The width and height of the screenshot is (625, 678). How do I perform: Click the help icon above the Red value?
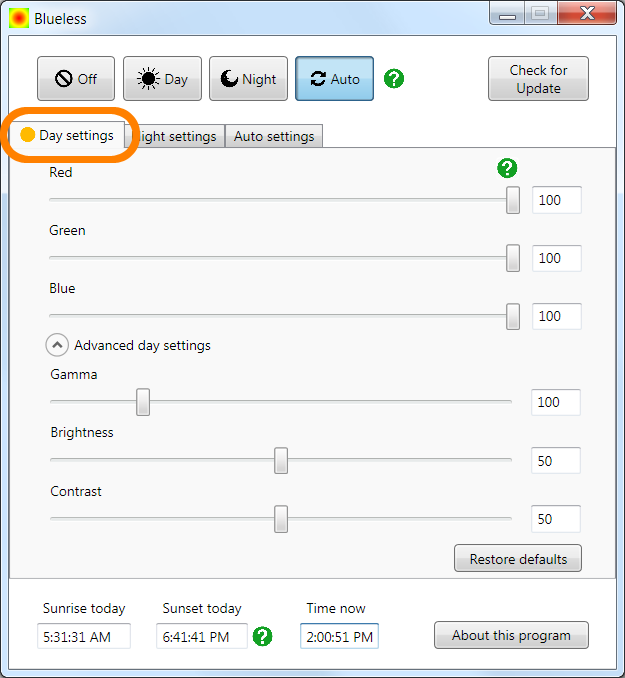(507, 168)
